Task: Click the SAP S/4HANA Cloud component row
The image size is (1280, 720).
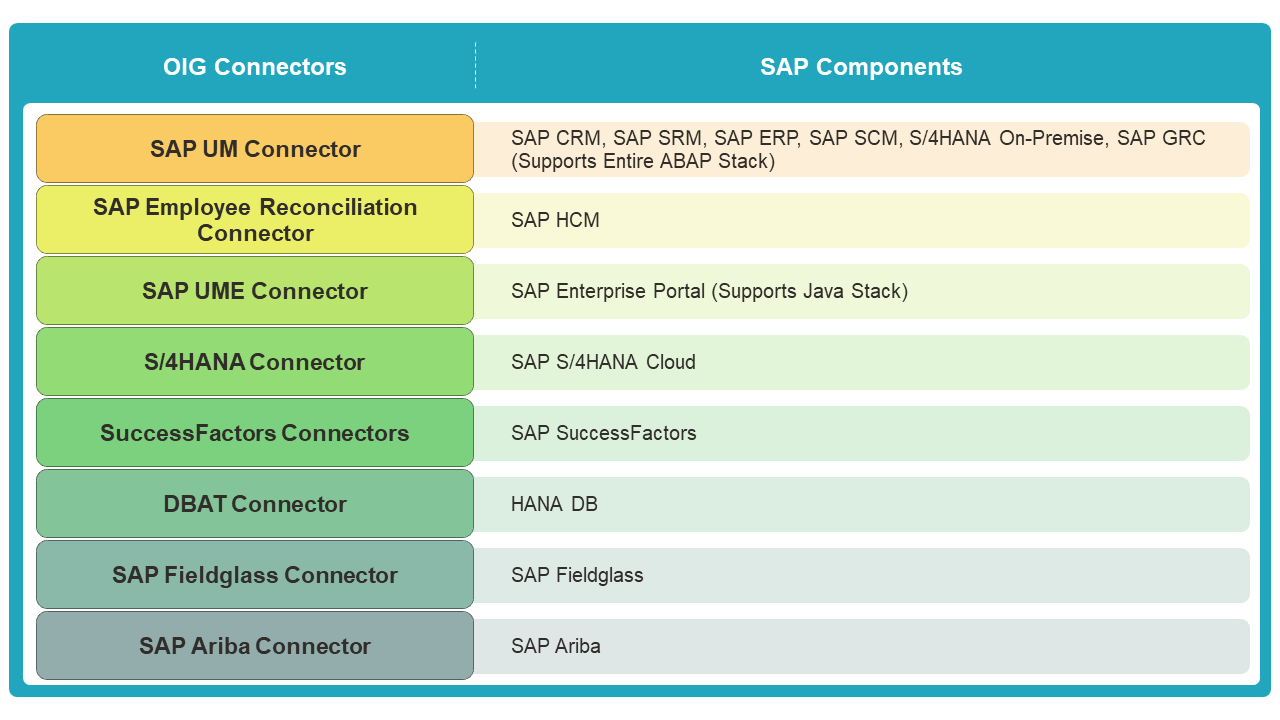Action: click(x=862, y=362)
